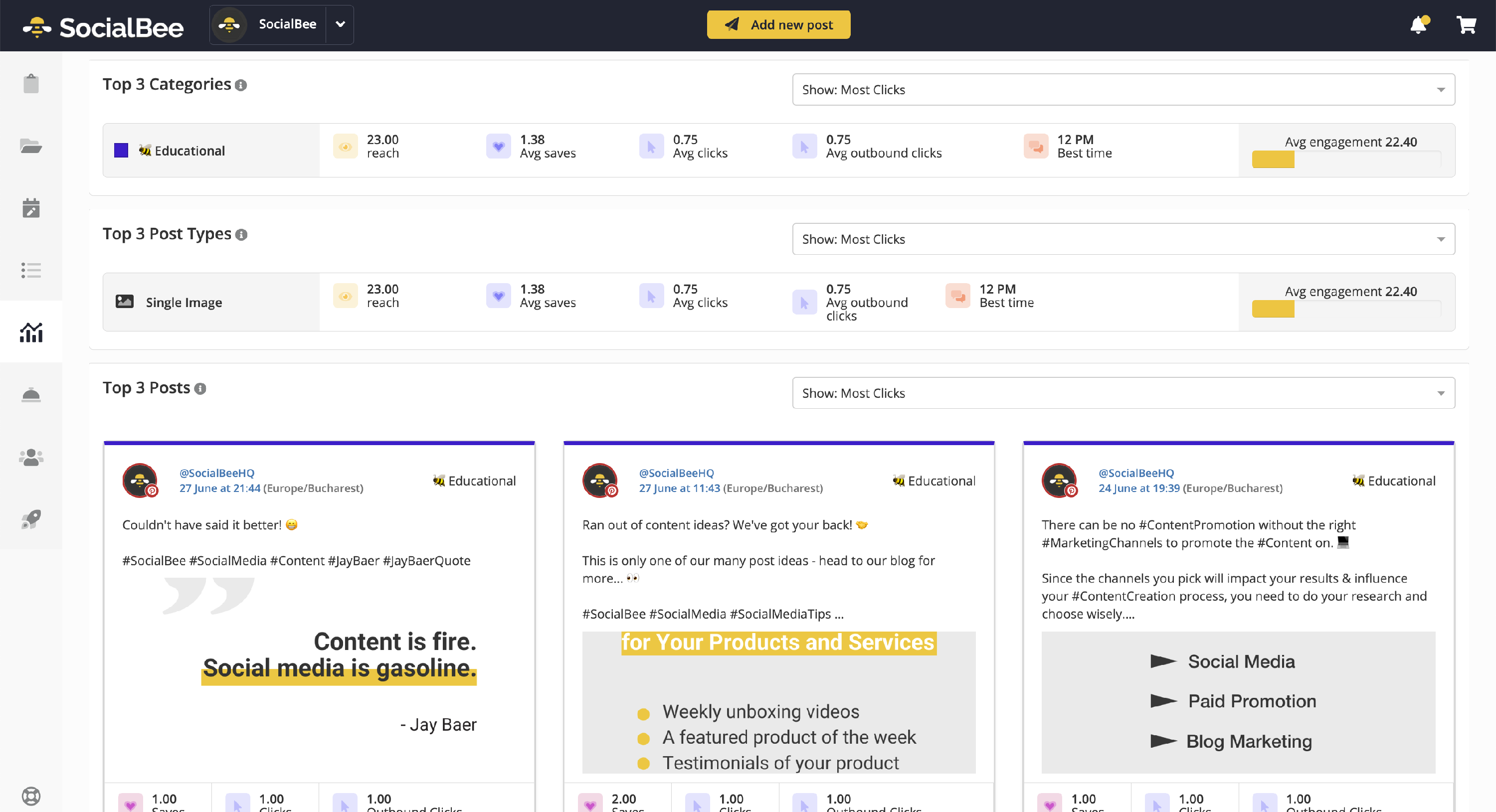Open the help lifebuoy icon in the sidebar

31,796
